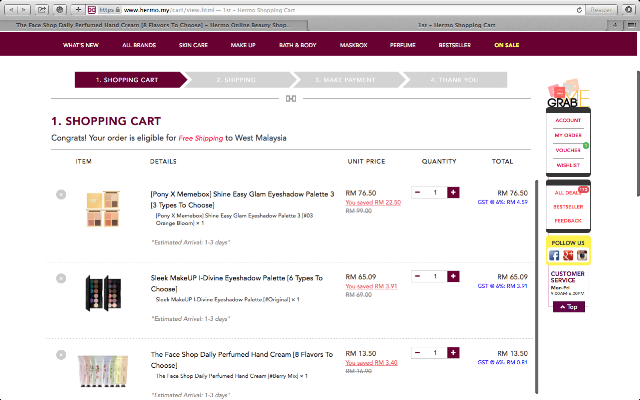This screenshot has height=400, width=640.
Task: Open Pony X Memebox Eyeshadow Palette product thumbnail
Action: (x=103, y=209)
